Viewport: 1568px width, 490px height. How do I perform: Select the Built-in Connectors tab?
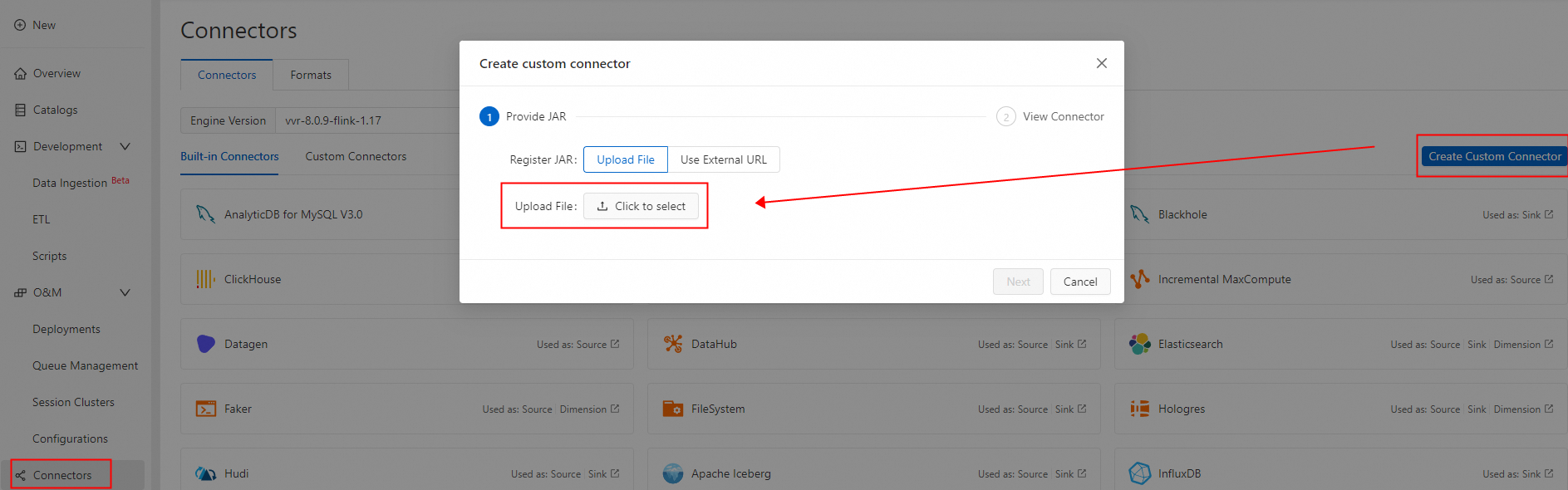pyautogui.click(x=229, y=156)
